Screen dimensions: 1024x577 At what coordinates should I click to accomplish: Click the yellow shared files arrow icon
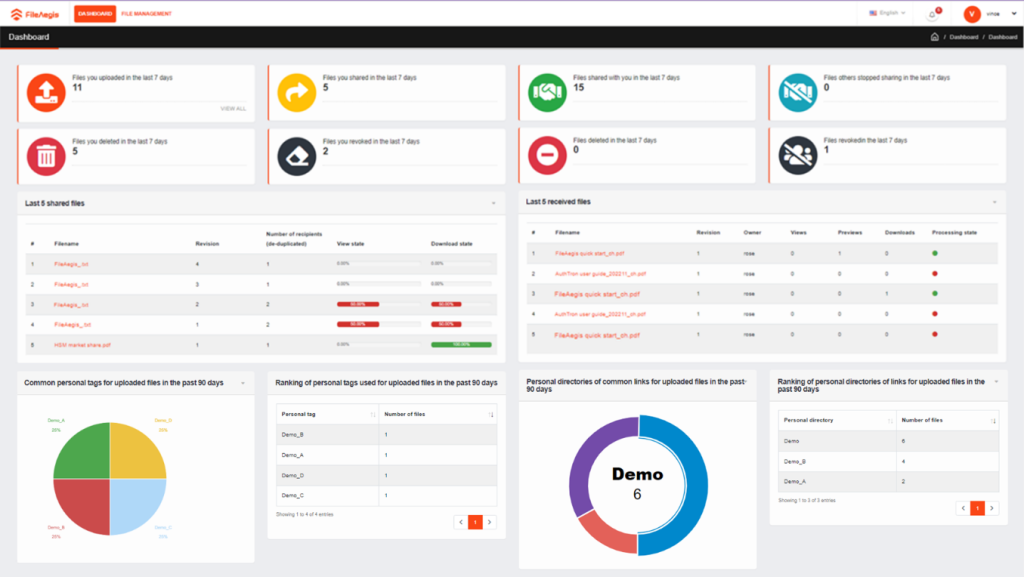click(295, 93)
